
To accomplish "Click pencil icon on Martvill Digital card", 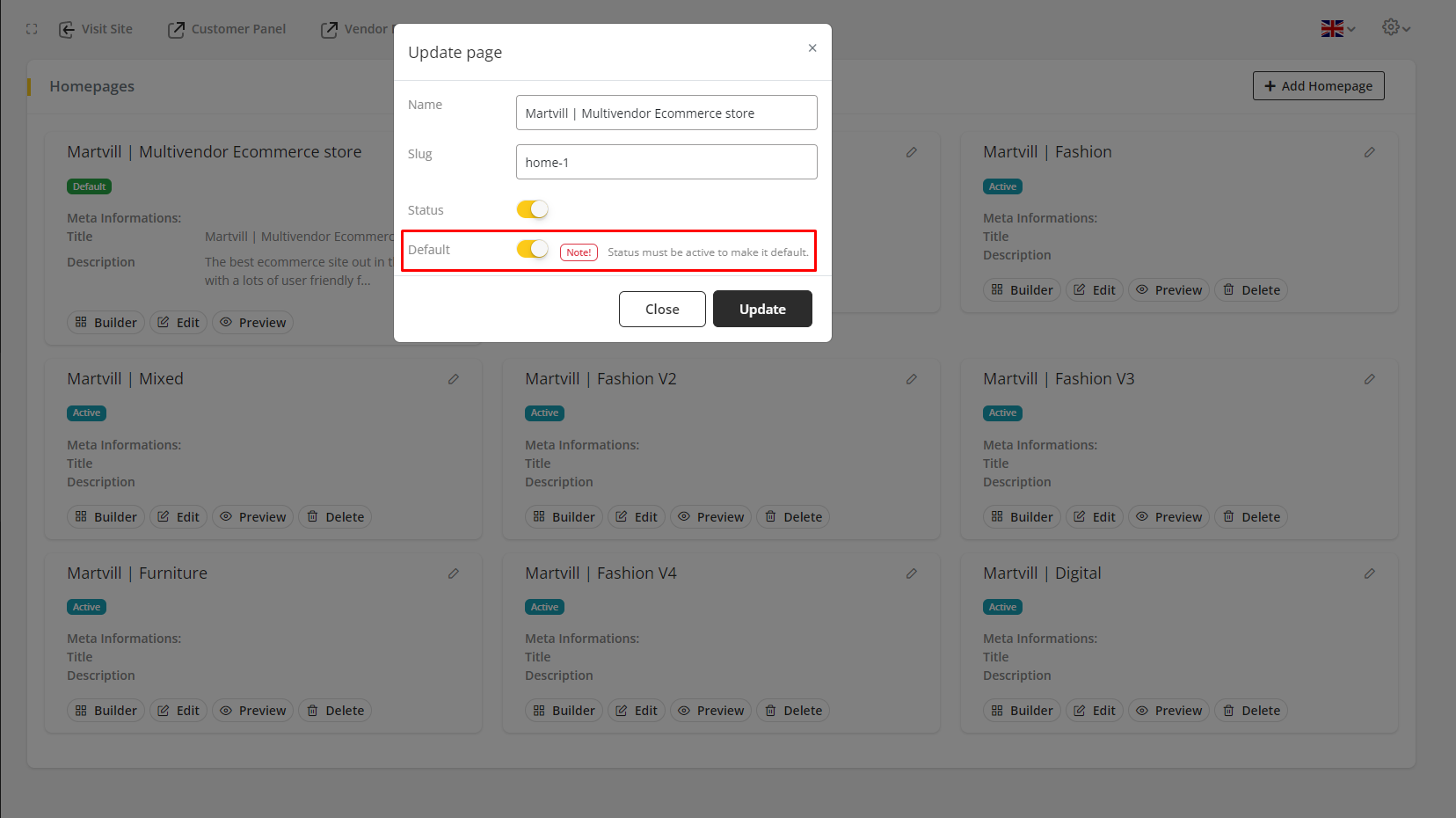I will point(1369,573).
